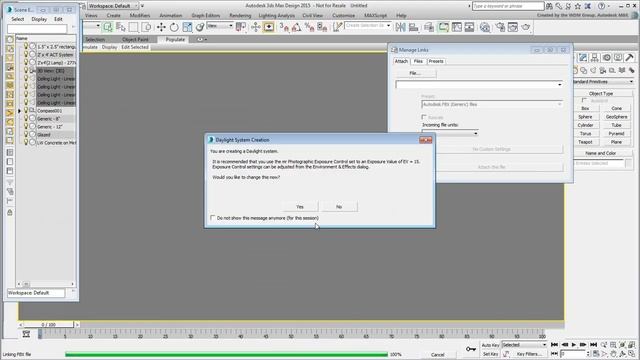Image resolution: width=640 pixels, height=360 pixels.
Task: Click the File... button in Manage Links
Action: (x=415, y=73)
